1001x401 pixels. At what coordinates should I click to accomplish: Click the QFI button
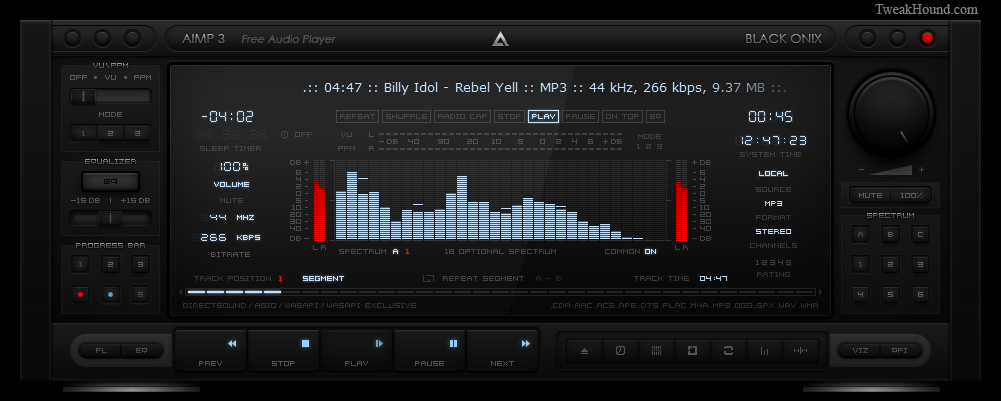pyautogui.click(x=899, y=351)
